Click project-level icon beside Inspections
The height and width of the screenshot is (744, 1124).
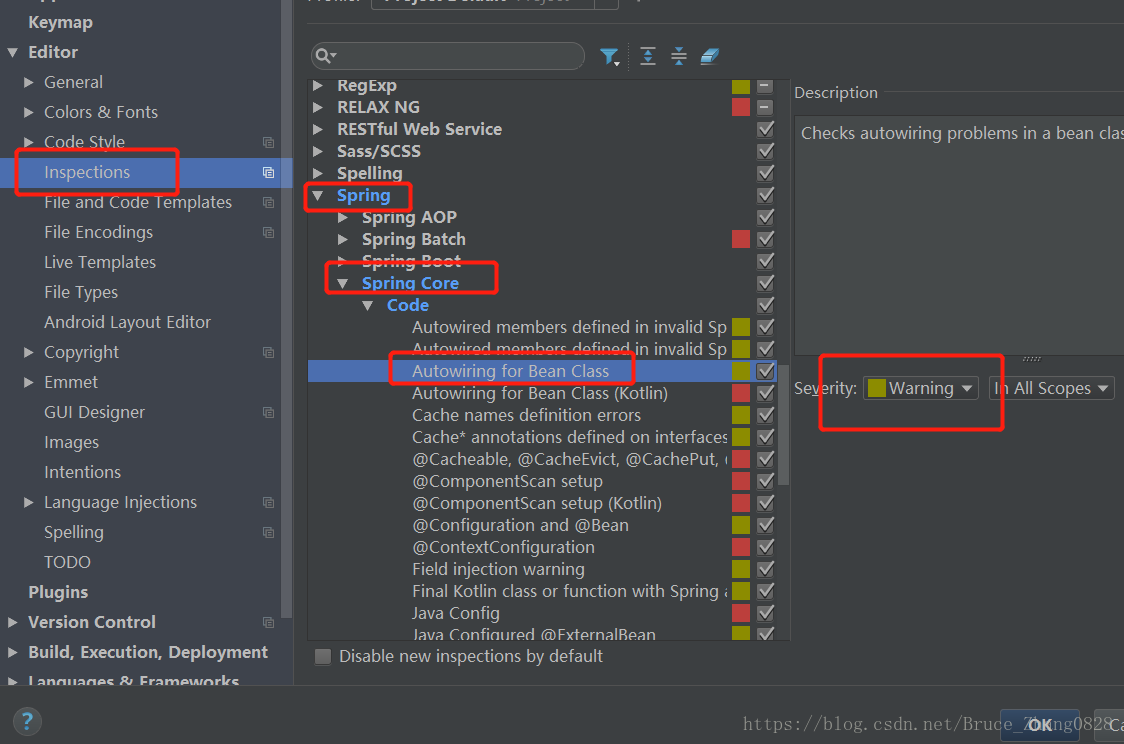click(x=268, y=172)
